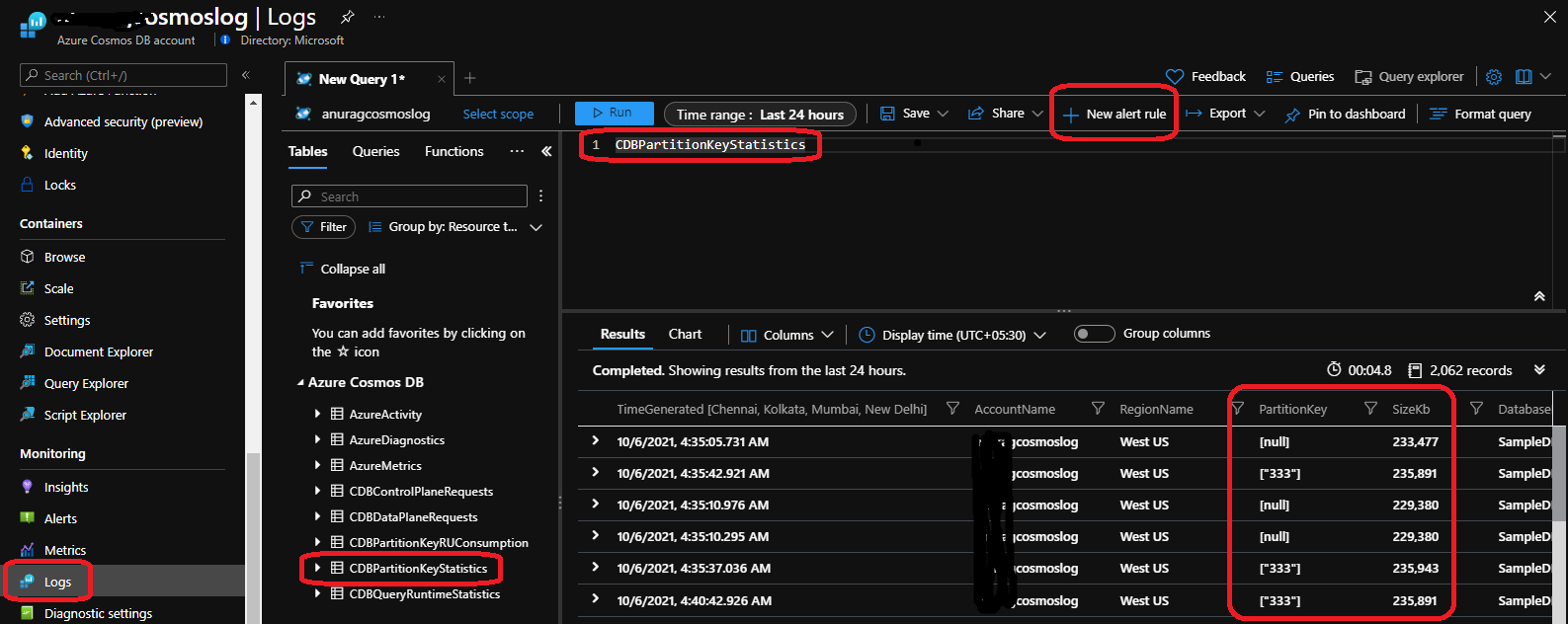Viewport: 1568px width, 624px height.
Task: Open Query Explorer in sidebar
Action: pyautogui.click(x=86, y=383)
